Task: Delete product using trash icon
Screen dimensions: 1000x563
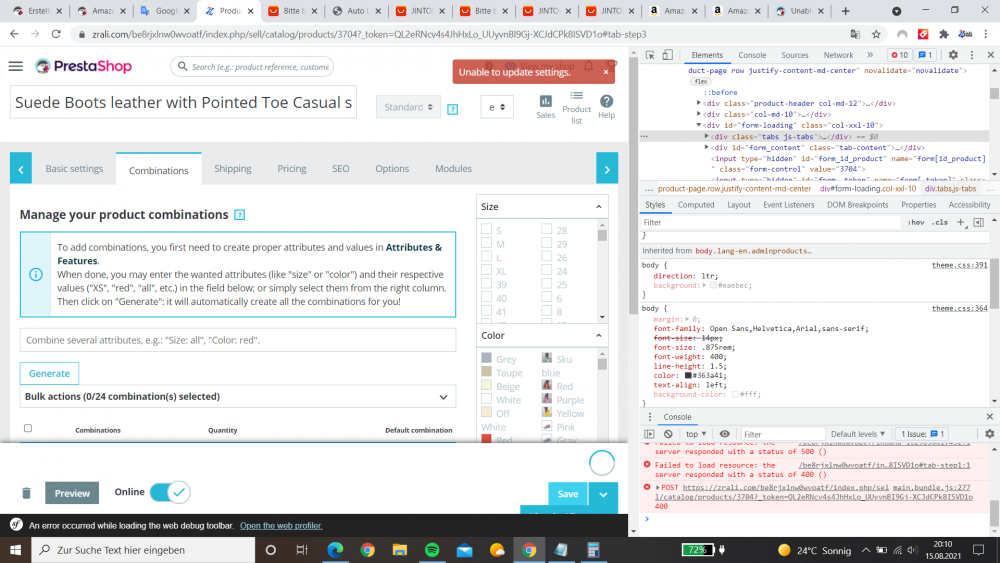Action: pyautogui.click(x=26, y=493)
